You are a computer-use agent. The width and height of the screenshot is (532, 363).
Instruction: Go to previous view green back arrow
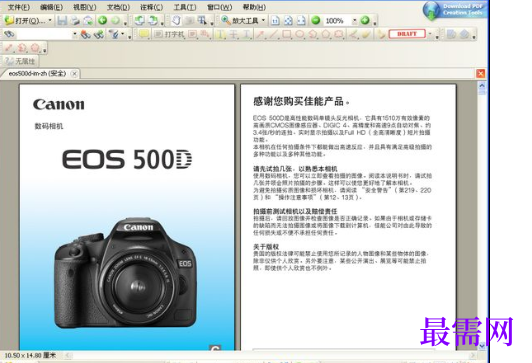[x=102, y=21]
